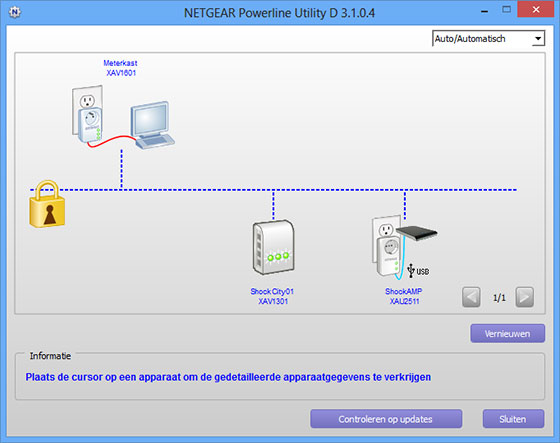The image size is (560, 443).
Task: Click the Vernieuwen button
Action: pyautogui.click(x=508, y=333)
